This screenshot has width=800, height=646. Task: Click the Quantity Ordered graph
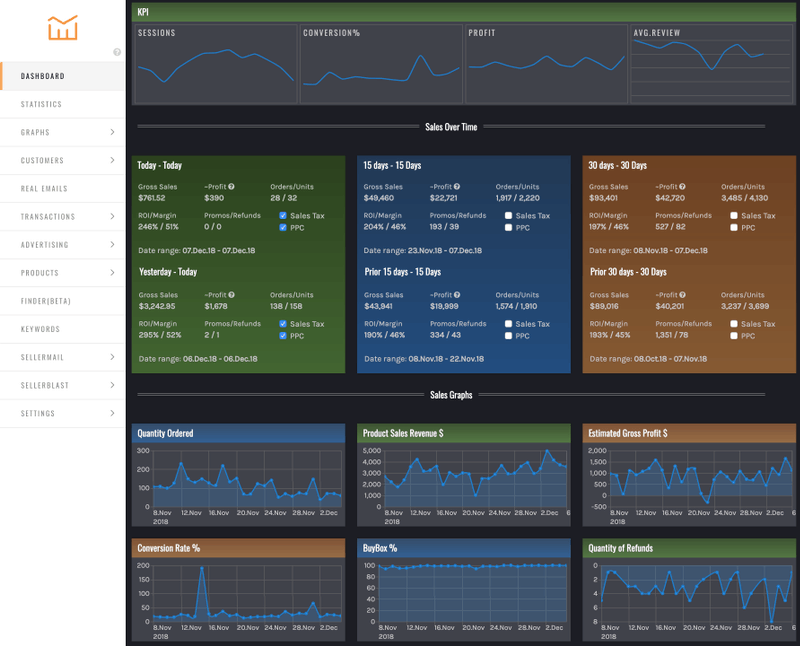pyautogui.click(x=238, y=480)
